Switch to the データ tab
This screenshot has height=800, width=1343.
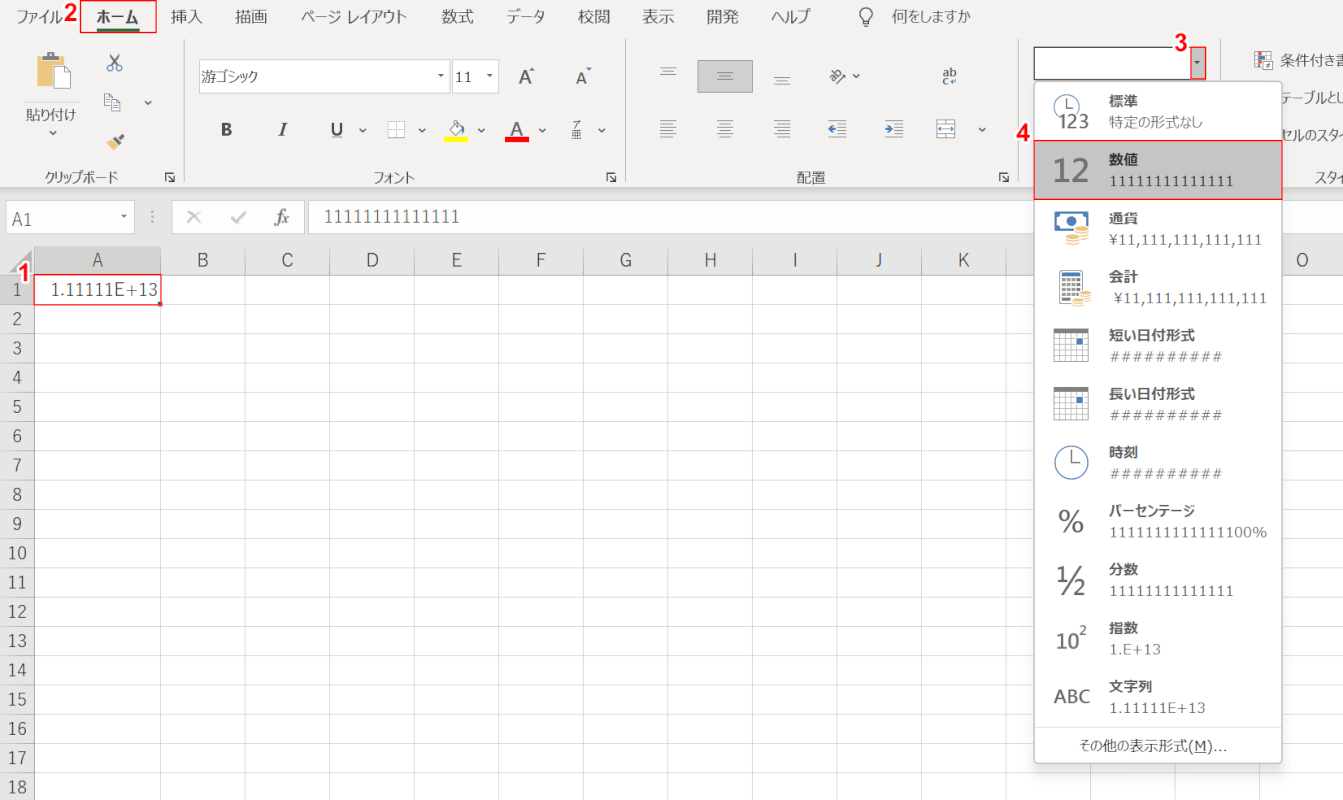(x=526, y=17)
